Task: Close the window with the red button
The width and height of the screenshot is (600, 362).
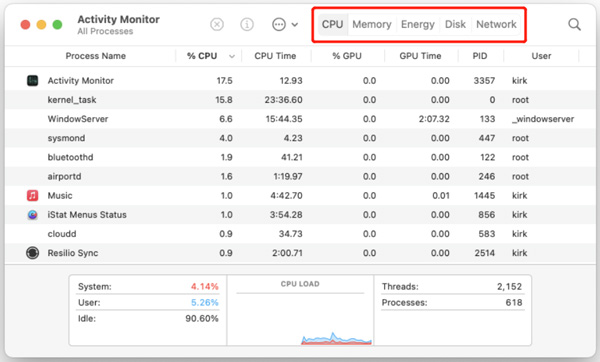Action: (25, 25)
